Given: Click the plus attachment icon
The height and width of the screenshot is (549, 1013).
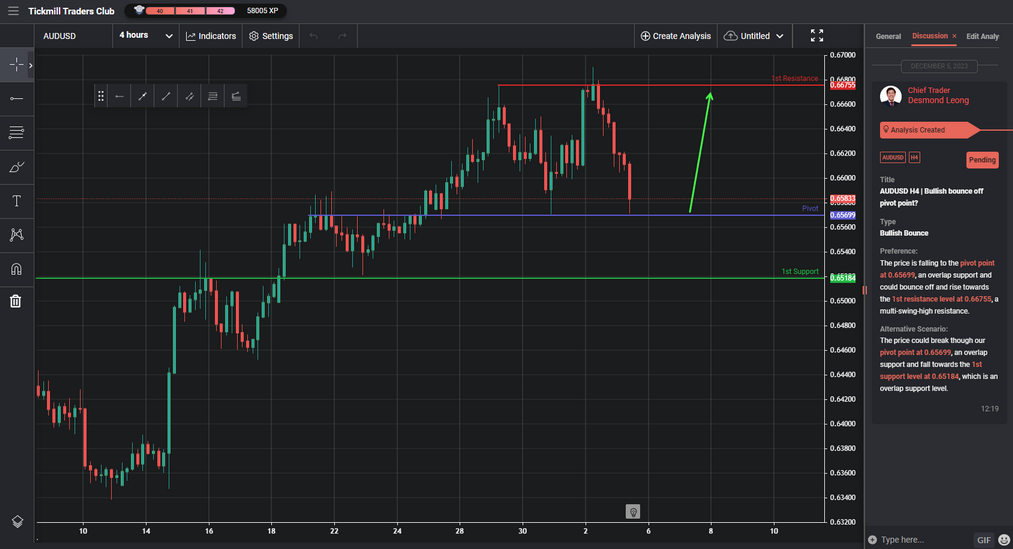Looking at the screenshot, I should (872, 539).
